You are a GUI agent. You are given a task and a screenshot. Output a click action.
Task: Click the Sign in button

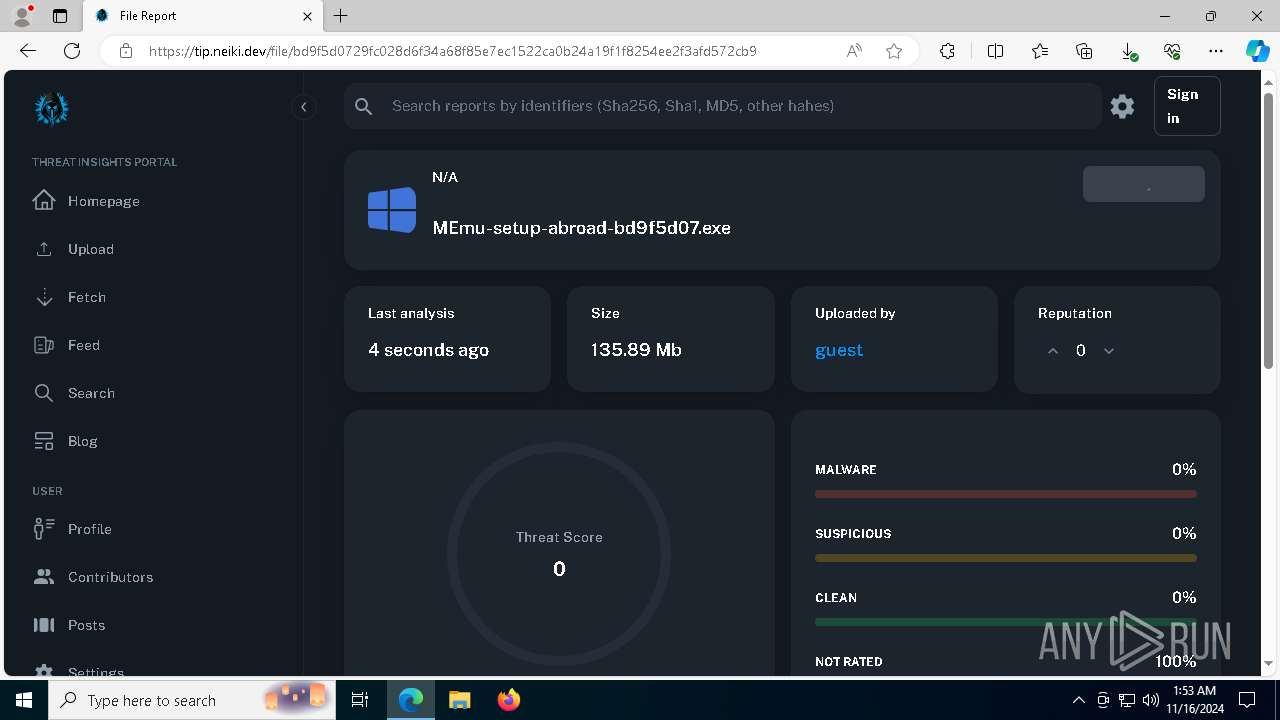(x=1187, y=106)
